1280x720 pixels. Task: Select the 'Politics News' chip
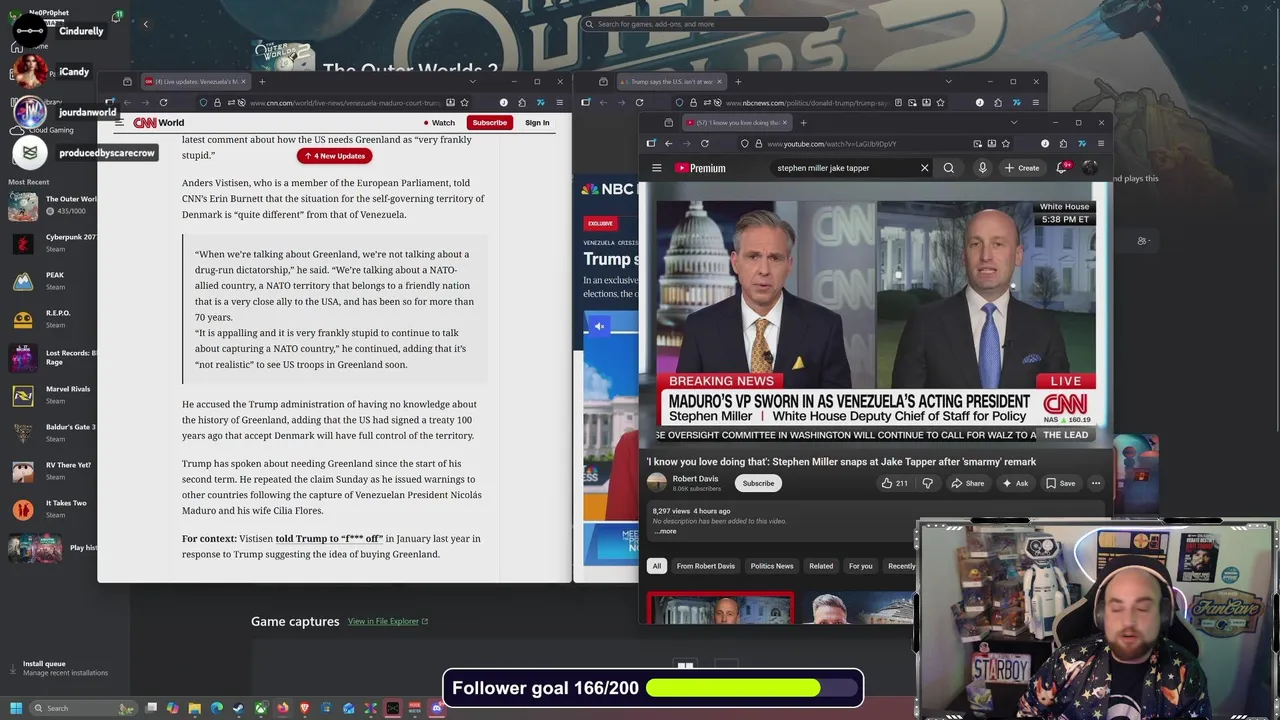click(772, 566)
